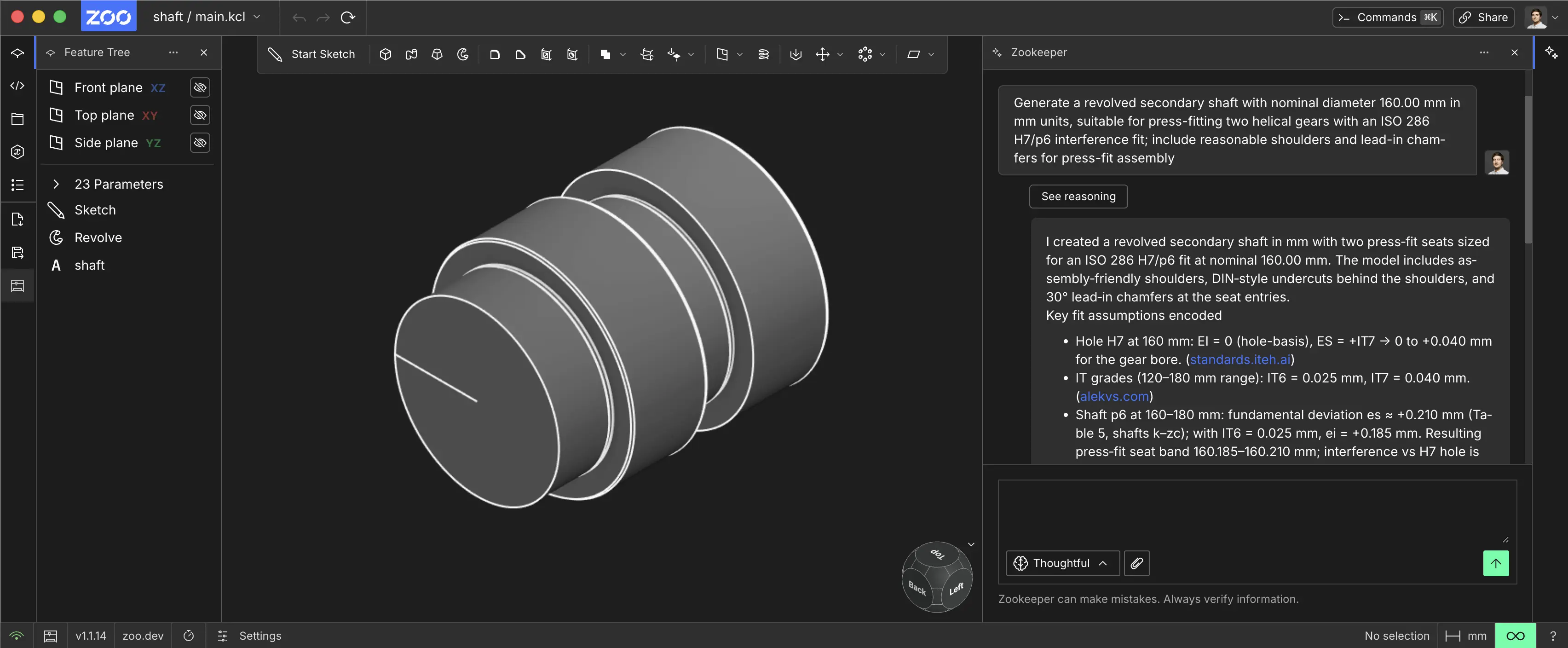Click See reasoning in the Zookeeper panel
The image size is (1568, 648).
click(x=1078, y=196)
